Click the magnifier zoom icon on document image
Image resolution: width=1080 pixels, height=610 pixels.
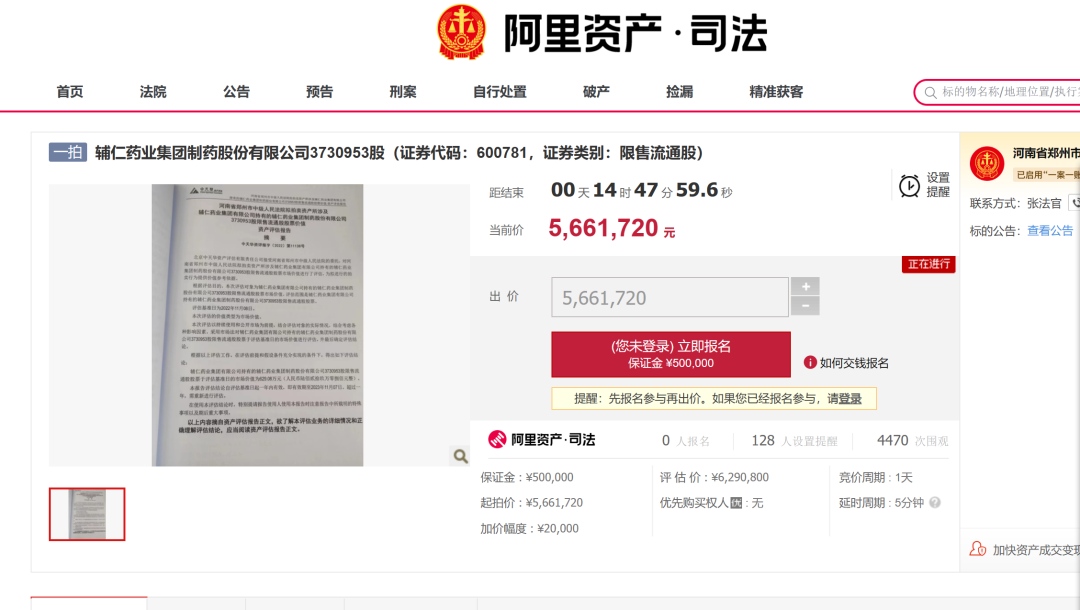tap(460, 456)
